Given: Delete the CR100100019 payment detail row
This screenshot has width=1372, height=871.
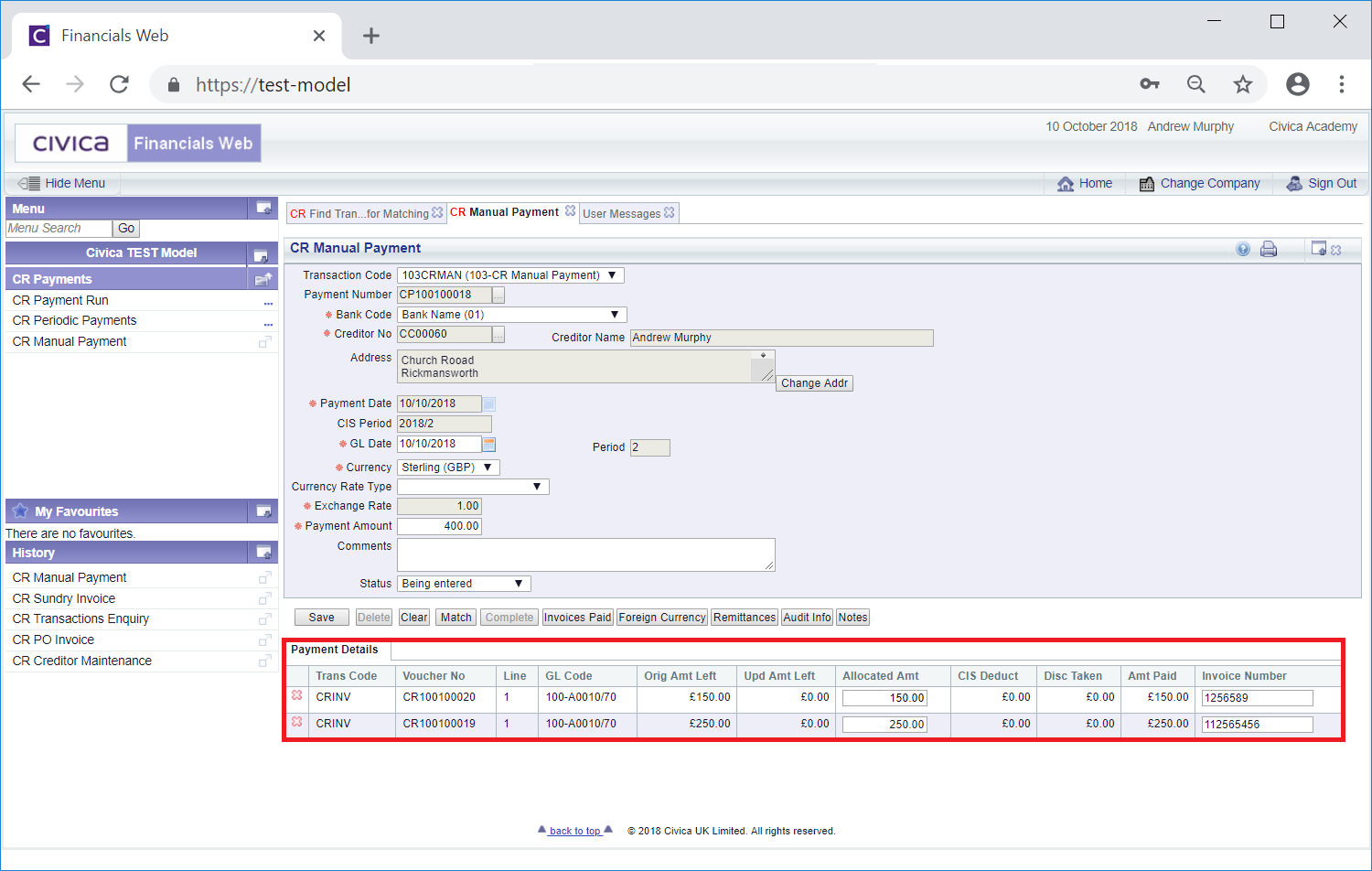Looking at the screenshot, I should click(297, 723).
